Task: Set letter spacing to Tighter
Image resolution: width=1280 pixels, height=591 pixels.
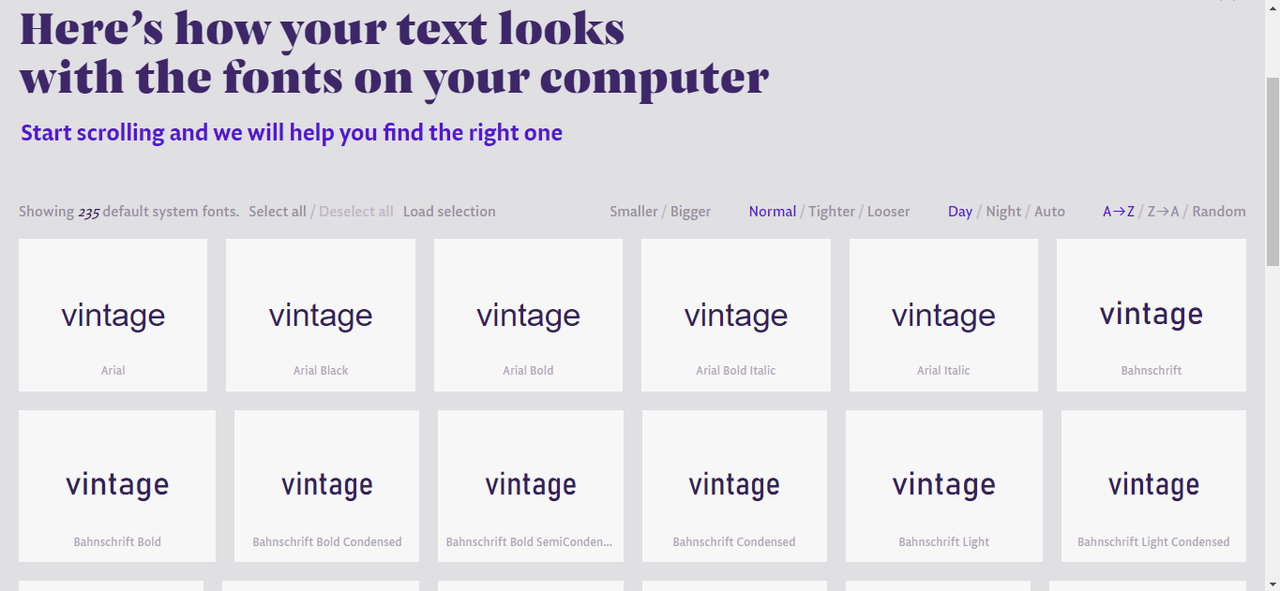Action: point(832,211)
